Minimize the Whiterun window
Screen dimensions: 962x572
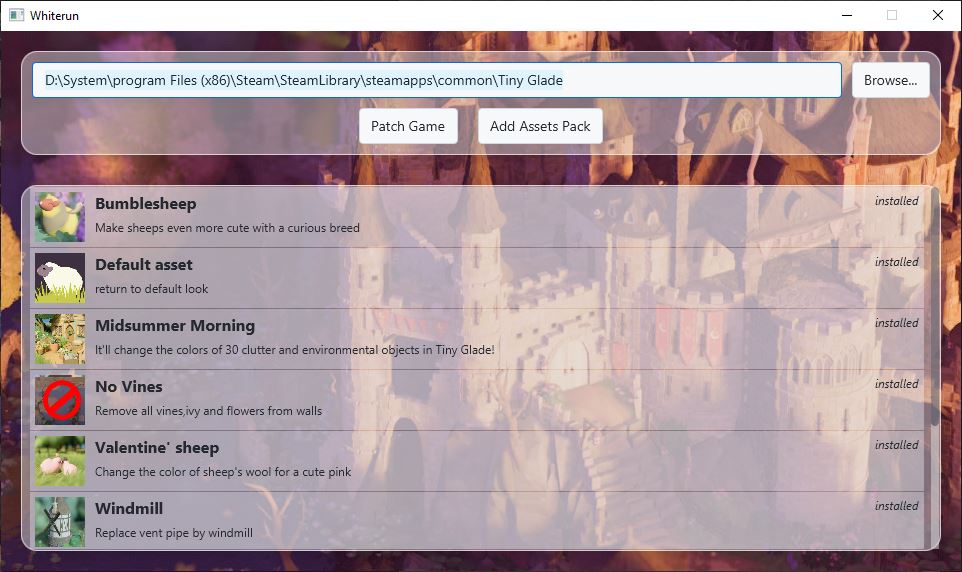tap(847, 15)
